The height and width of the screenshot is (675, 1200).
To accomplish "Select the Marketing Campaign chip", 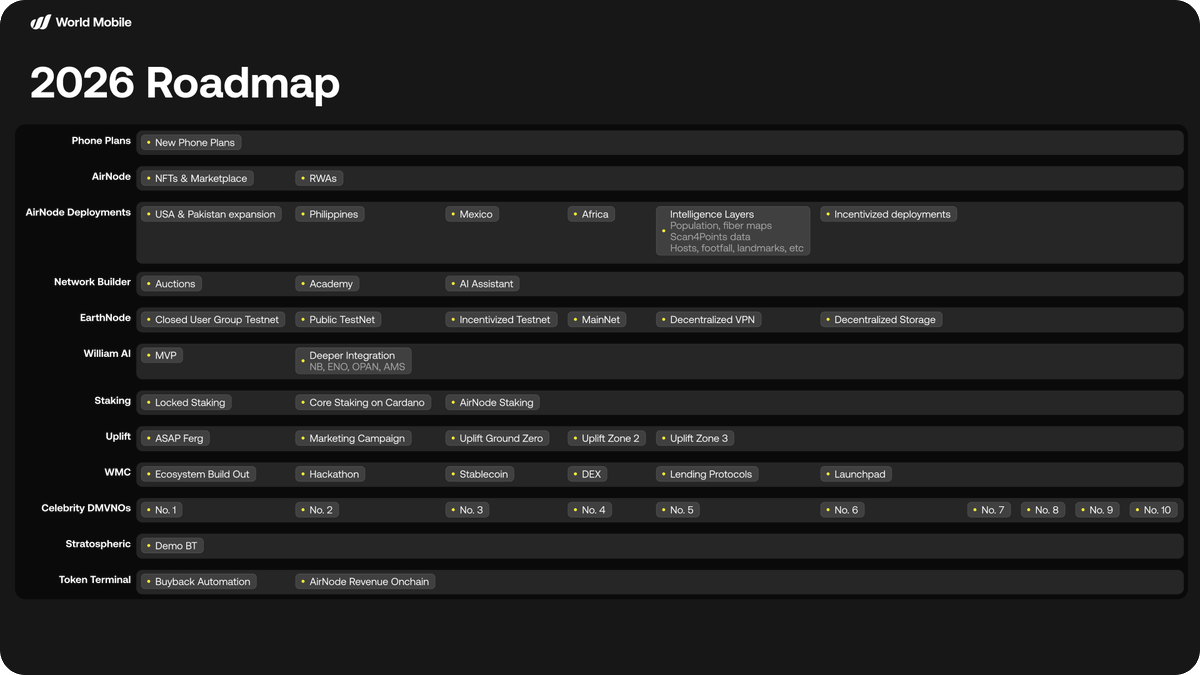I will 353,439.
